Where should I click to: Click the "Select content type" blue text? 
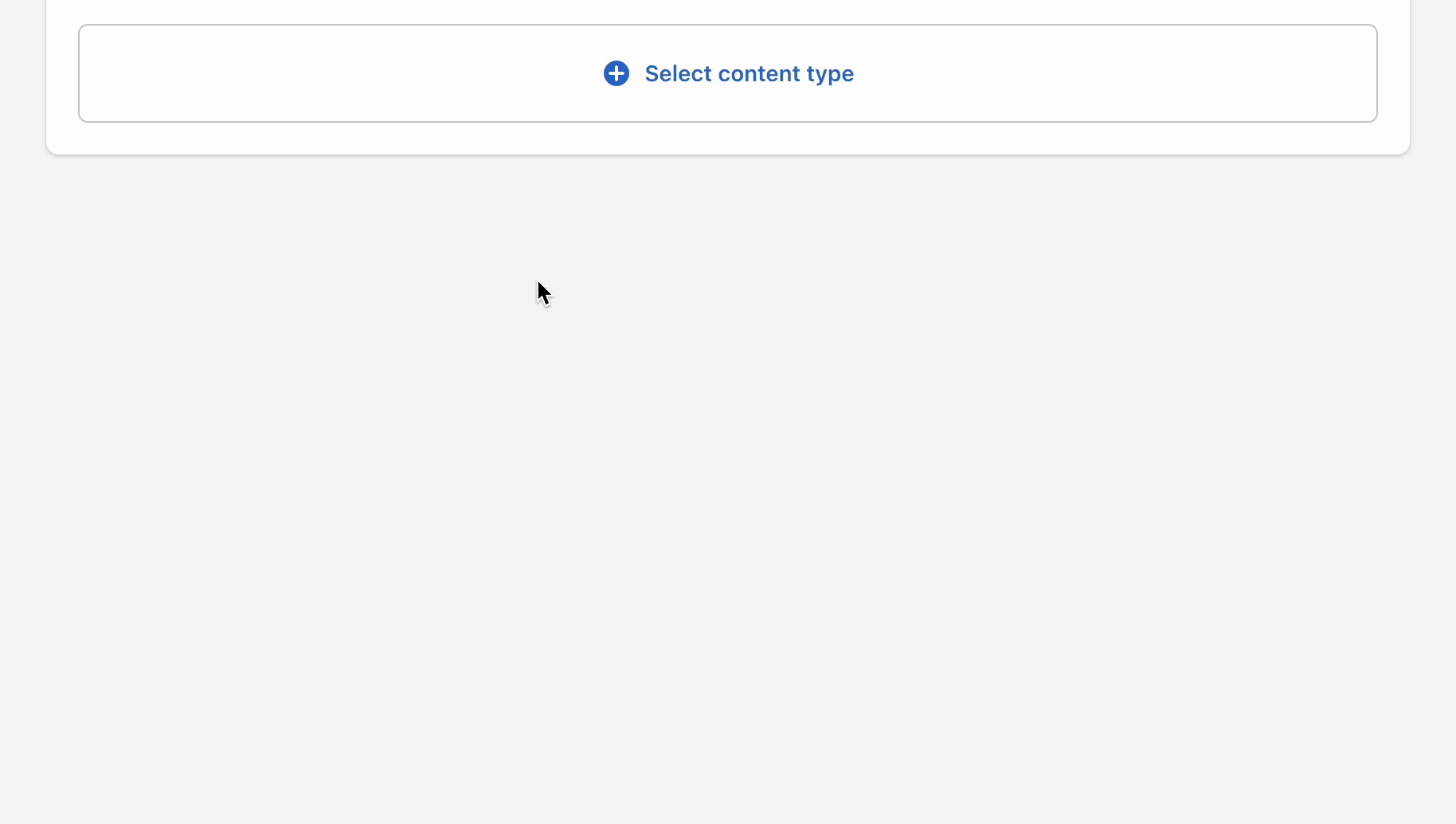tap(749, 73)
